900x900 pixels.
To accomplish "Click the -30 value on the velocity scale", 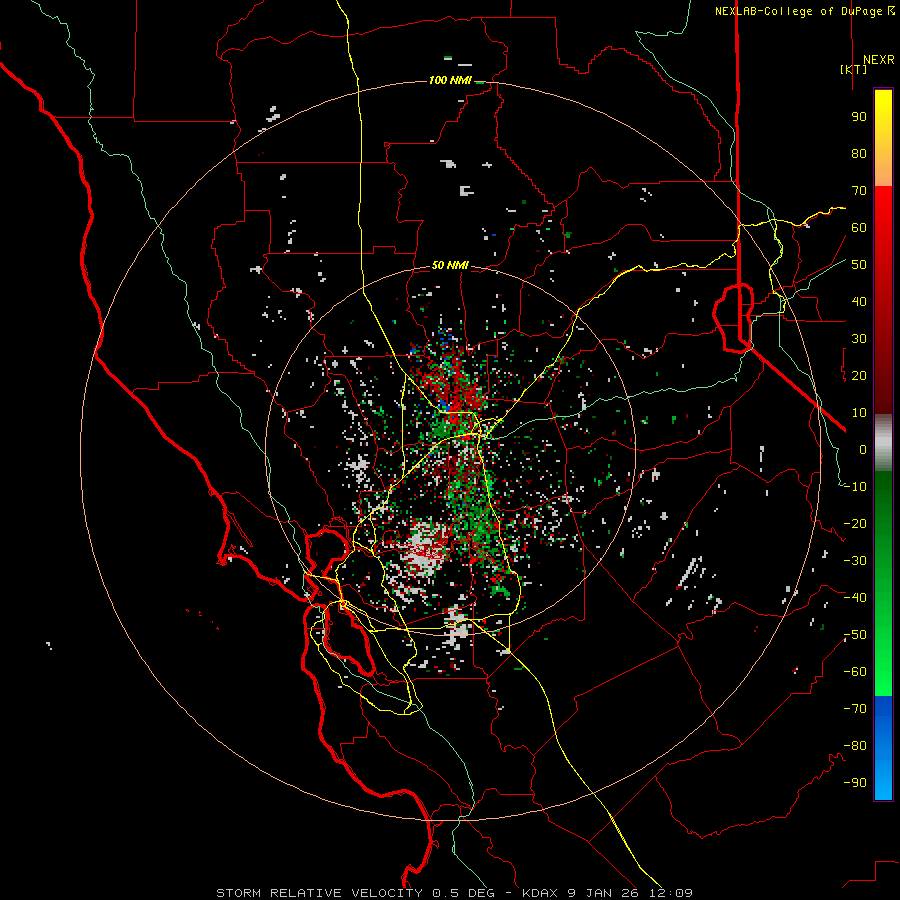I will point(855,561).
